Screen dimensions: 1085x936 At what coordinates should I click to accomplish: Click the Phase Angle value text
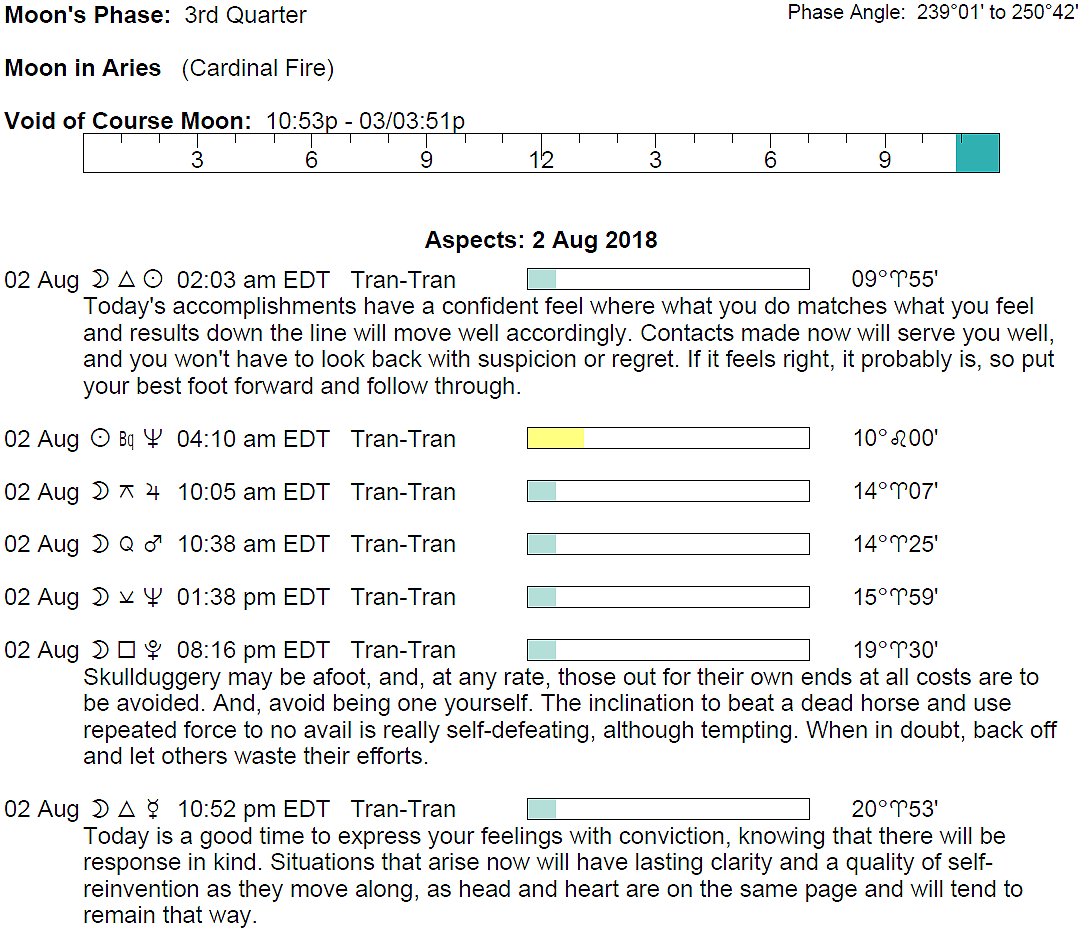pos(996,13)
